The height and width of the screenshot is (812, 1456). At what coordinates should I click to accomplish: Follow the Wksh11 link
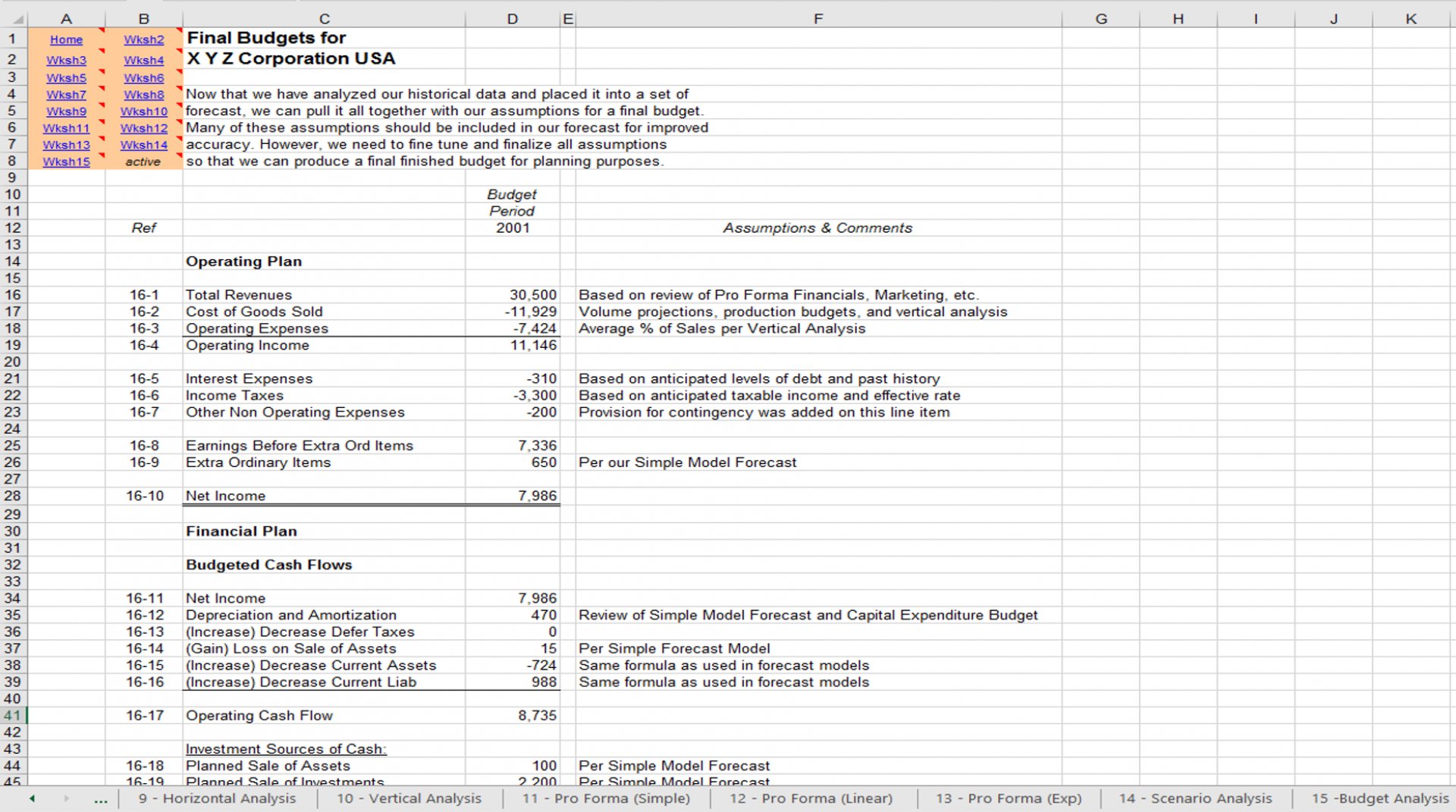pyautogui.click(x=66, y=128)
